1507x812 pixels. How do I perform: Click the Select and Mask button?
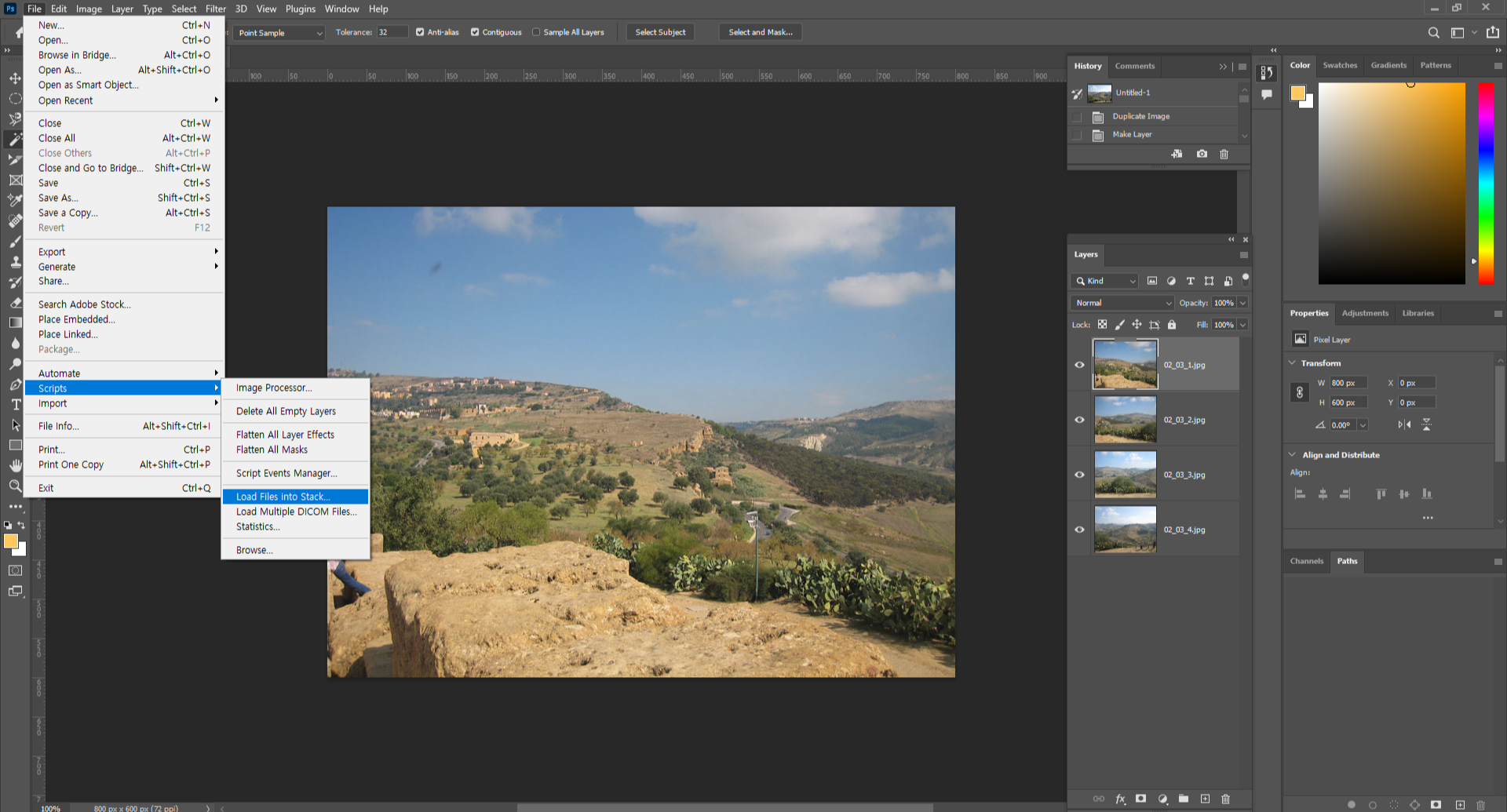pos(761,32)
